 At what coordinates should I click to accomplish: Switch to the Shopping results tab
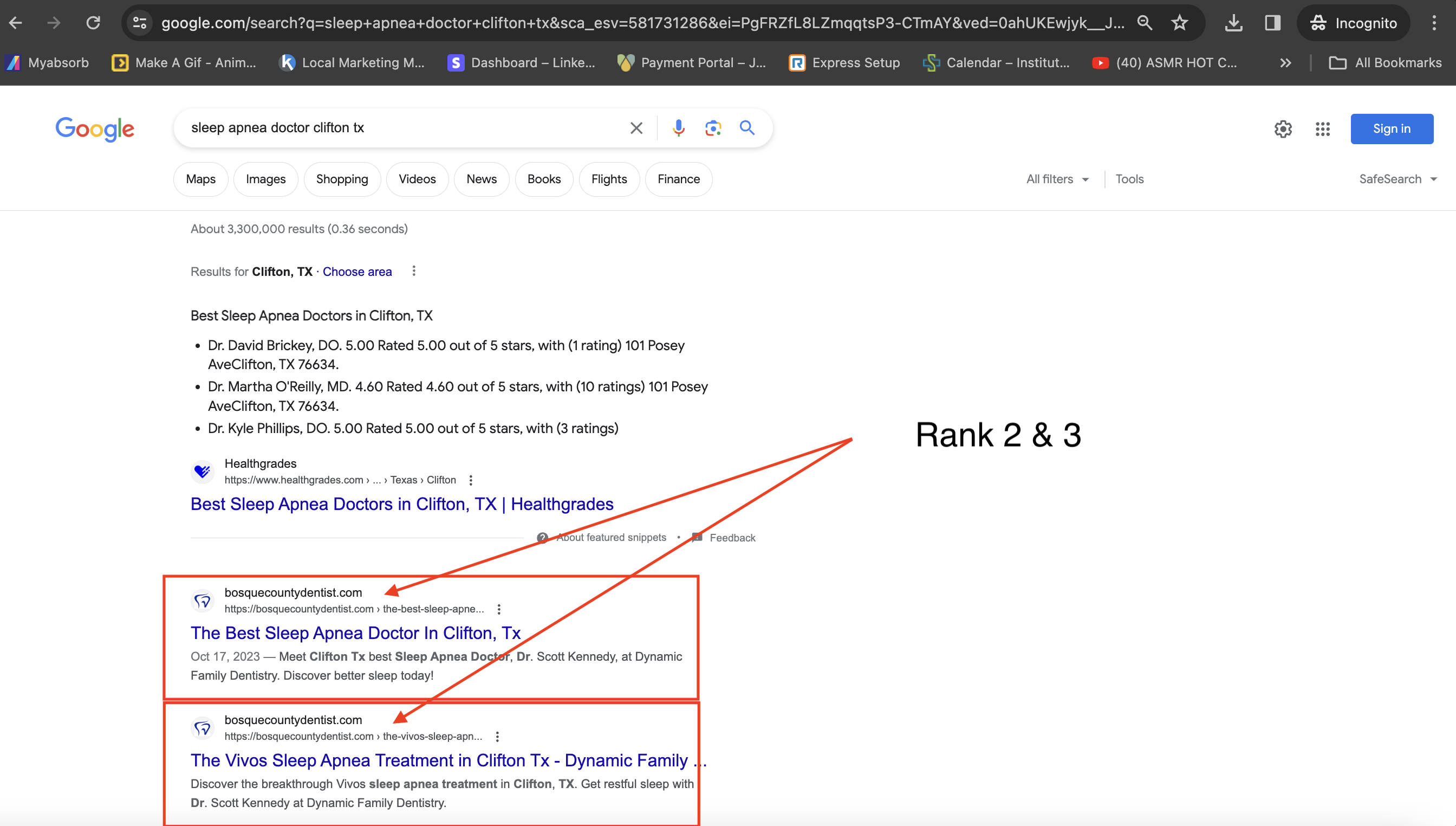click(x=342, y=179)
